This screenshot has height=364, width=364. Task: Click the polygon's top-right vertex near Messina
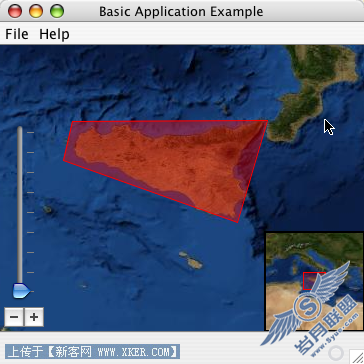(x=267, y=120)
